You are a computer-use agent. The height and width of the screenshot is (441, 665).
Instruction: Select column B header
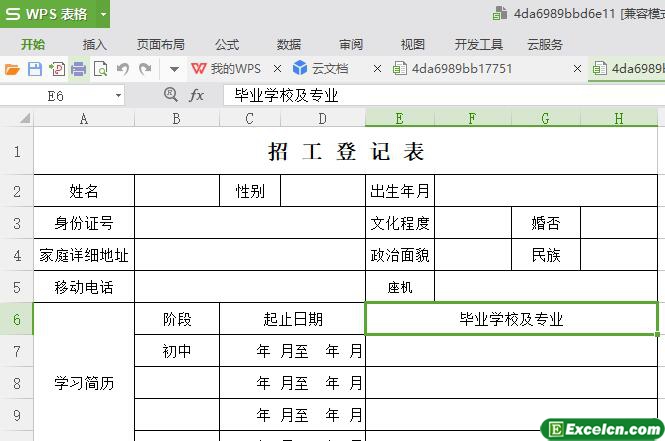[x=177, y=119]
